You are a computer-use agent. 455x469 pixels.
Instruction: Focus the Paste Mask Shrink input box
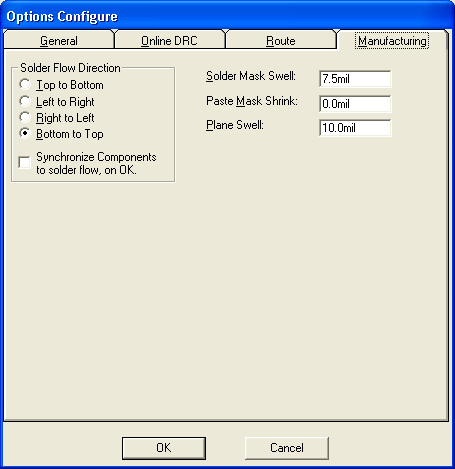pyautogui.click(x=355, y=104)
